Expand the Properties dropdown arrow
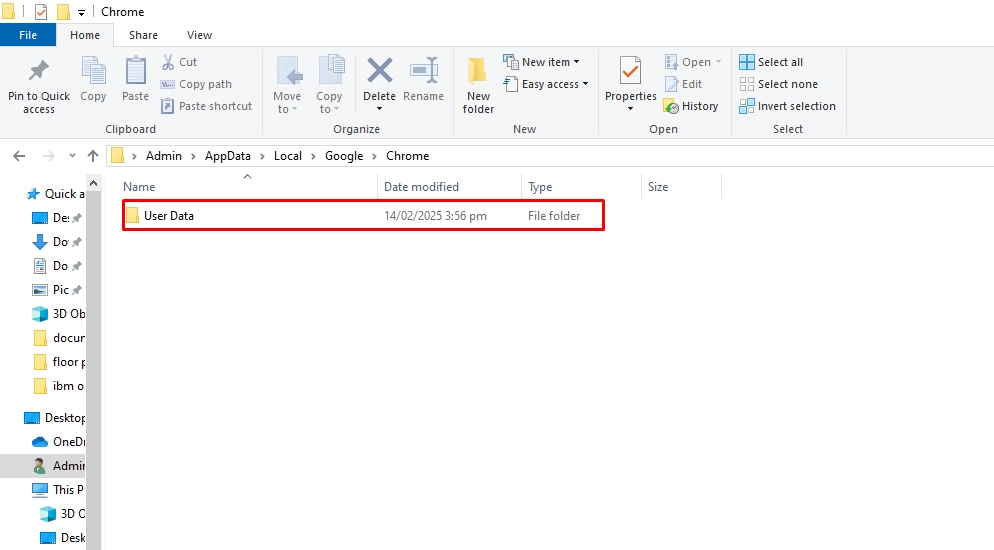This screenshot has height=550, width=994. 630,109
